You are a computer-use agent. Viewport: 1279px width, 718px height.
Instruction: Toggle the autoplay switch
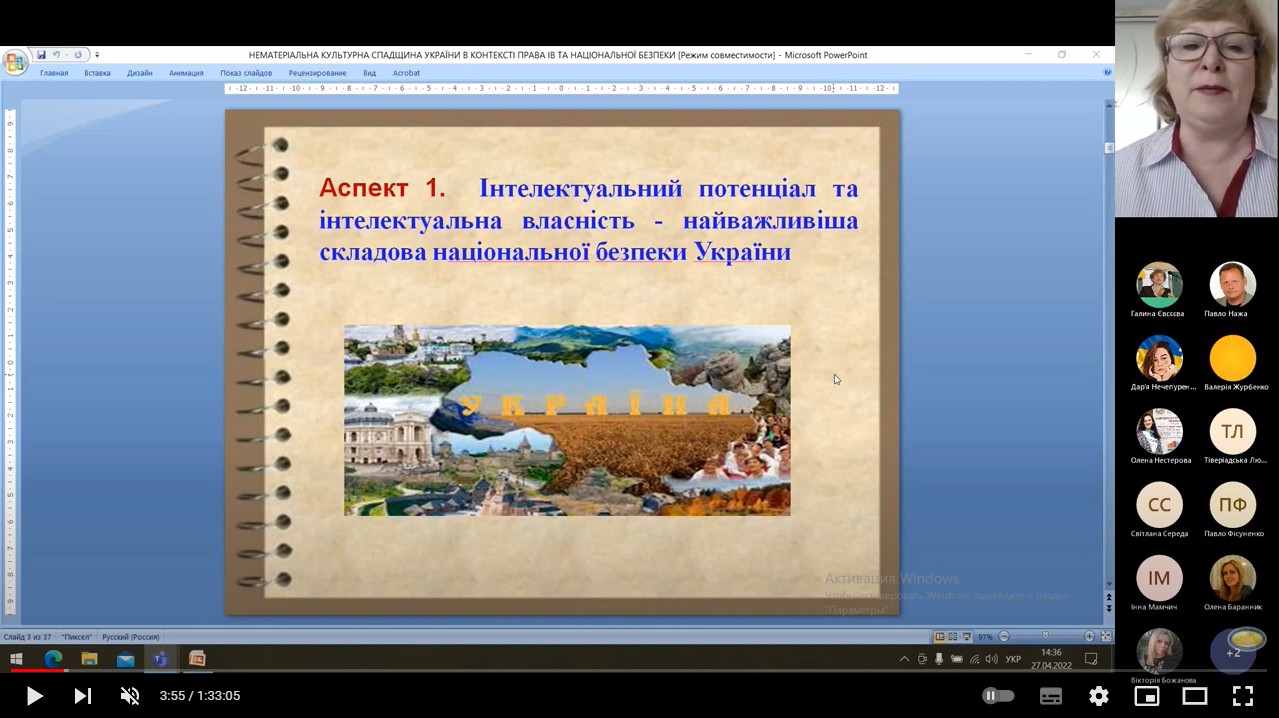coord(998,696)
